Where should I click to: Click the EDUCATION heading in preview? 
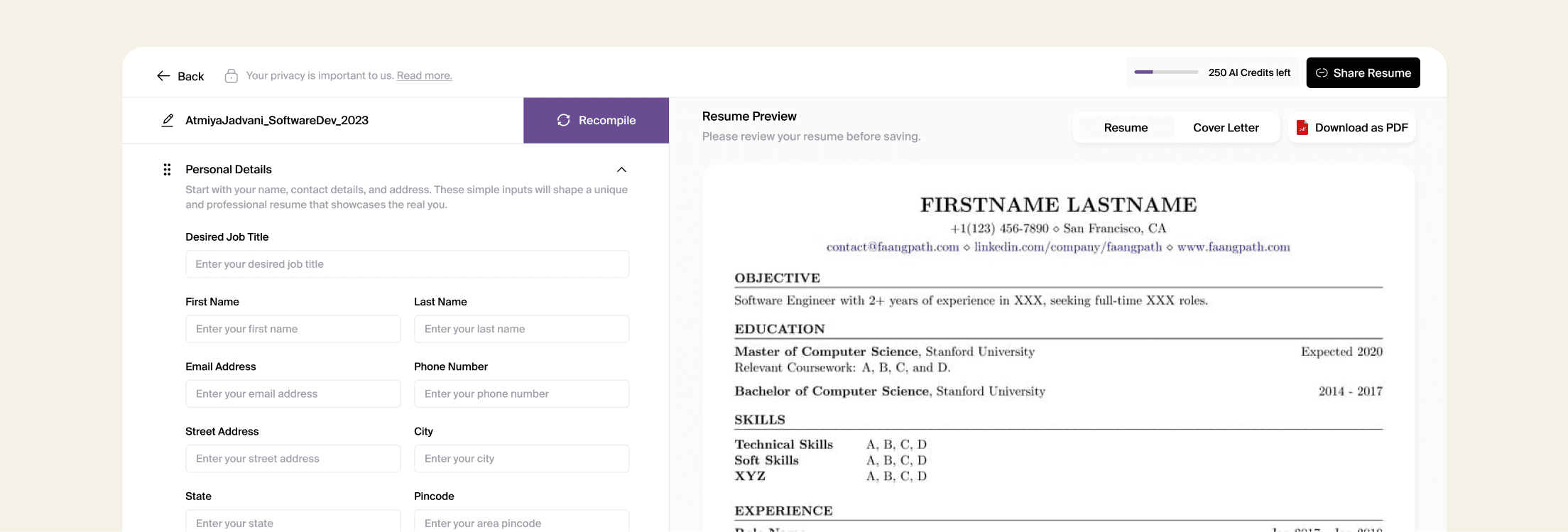(x=779, y=329)
